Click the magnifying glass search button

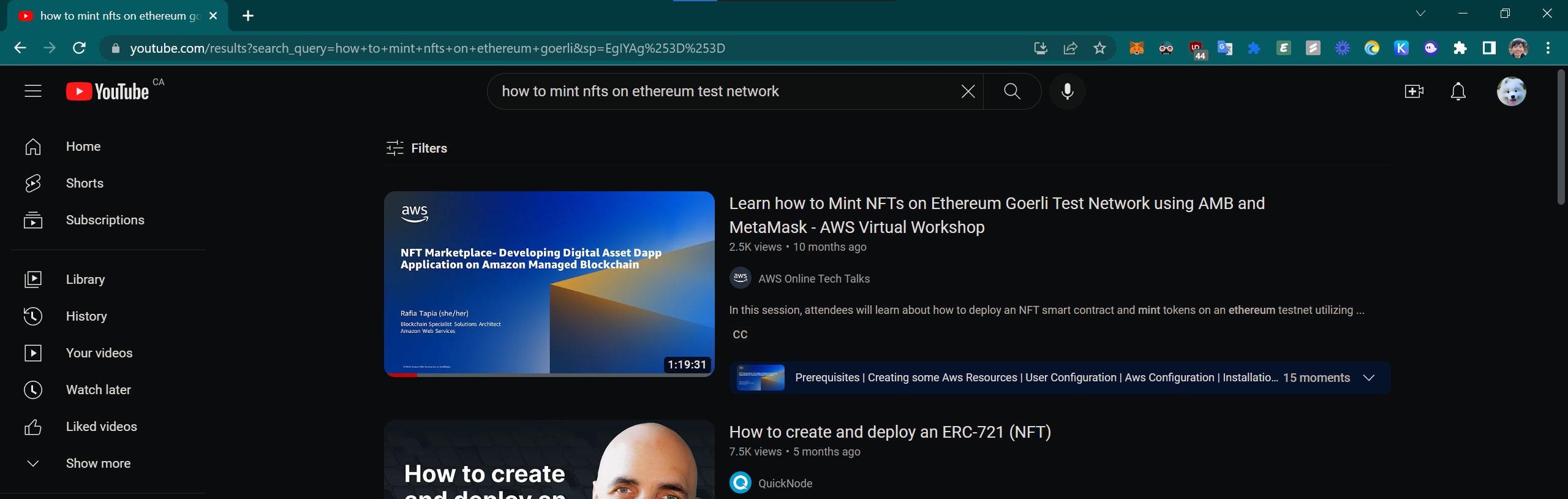tap(1012, 91)
